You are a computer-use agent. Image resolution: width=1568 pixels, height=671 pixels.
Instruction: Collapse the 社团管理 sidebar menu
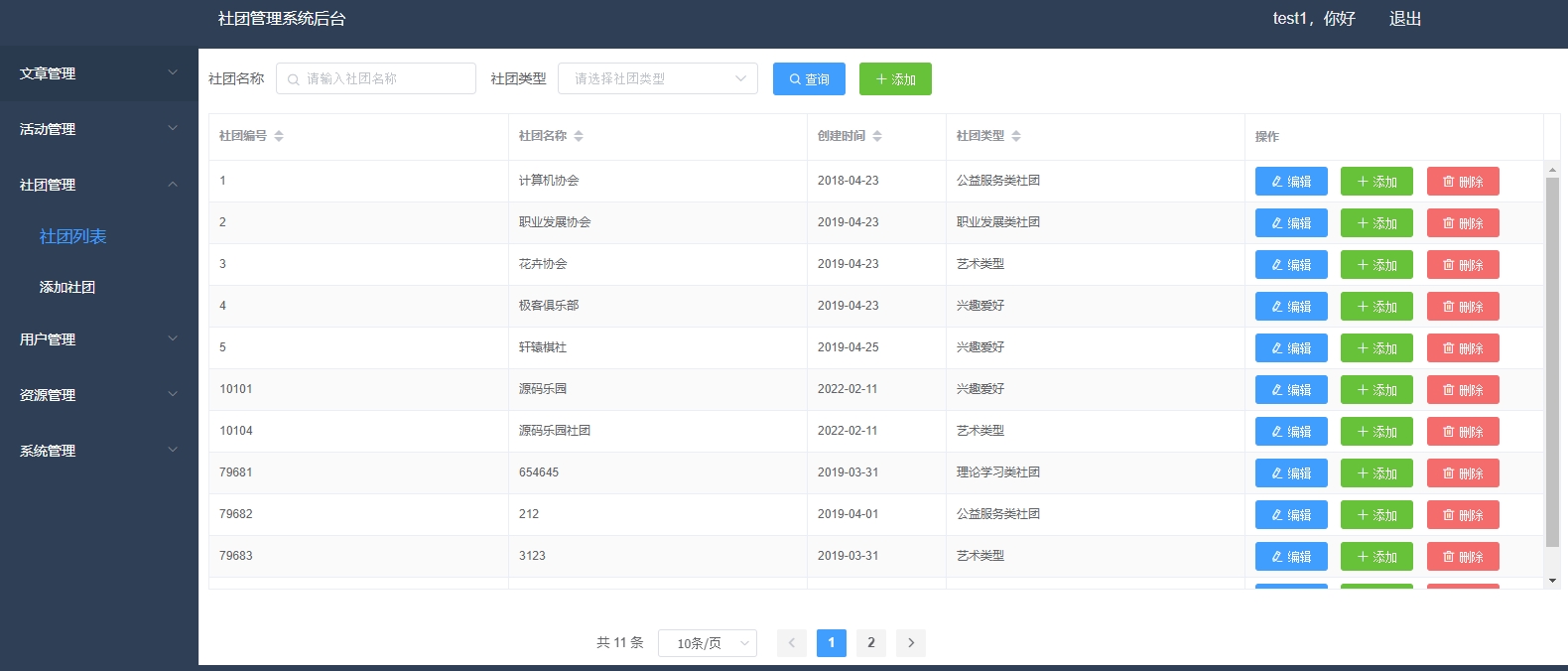(99, 185)
